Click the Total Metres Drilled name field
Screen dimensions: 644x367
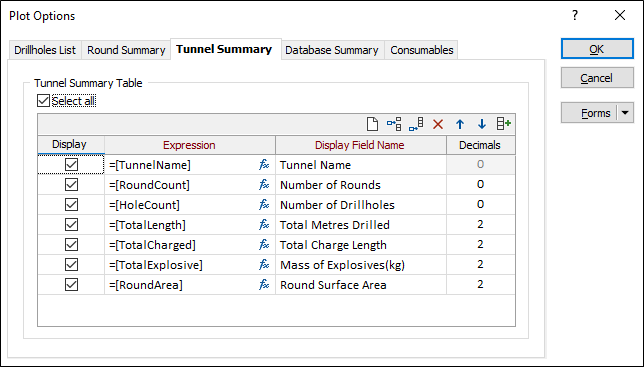coord(361,225)
